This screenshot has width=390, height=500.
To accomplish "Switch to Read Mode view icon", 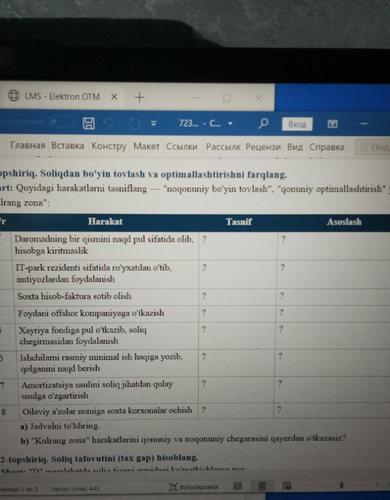I will point(237,486).
